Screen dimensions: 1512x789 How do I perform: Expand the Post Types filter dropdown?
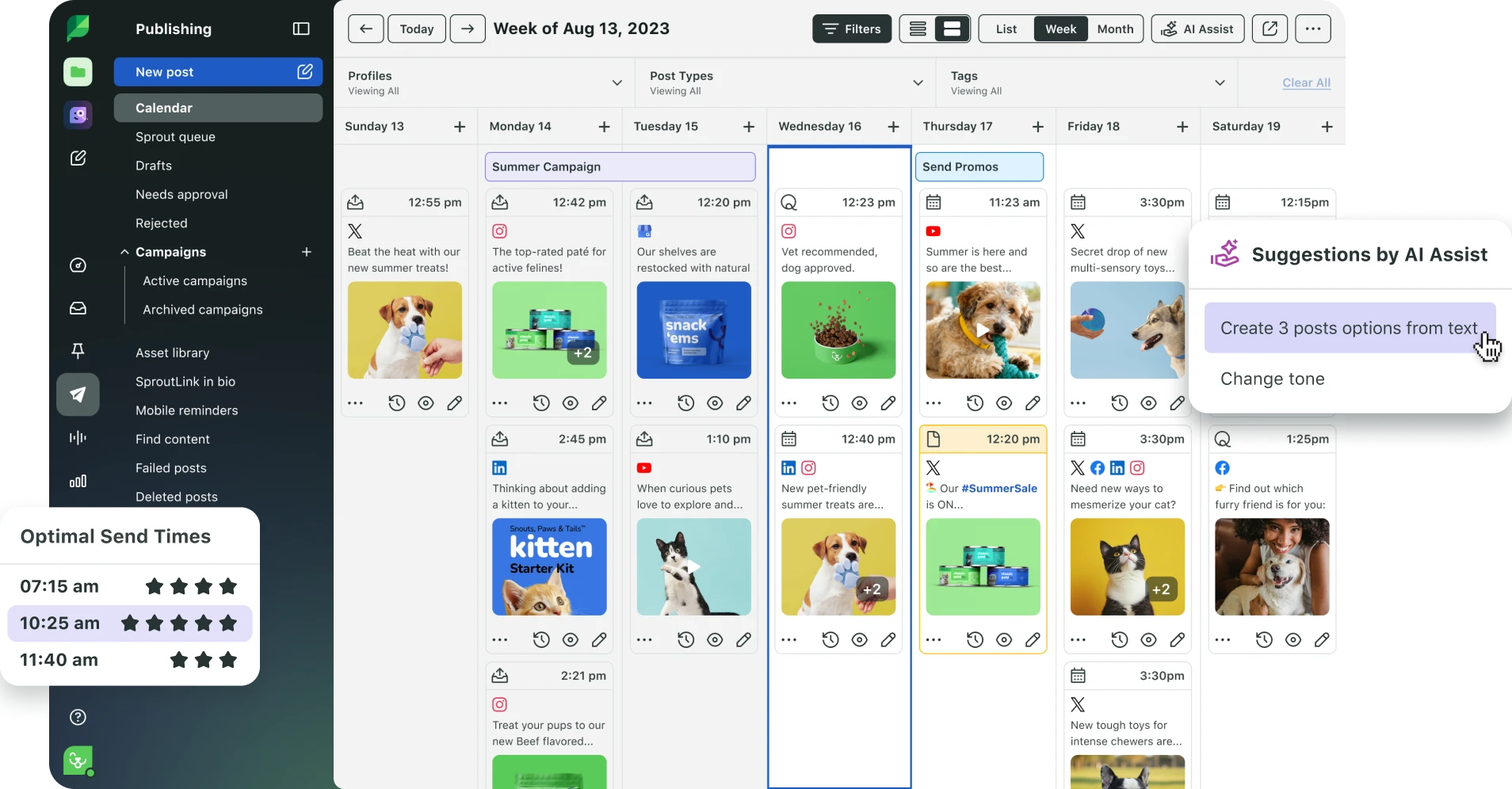click(x=918, y=82)
